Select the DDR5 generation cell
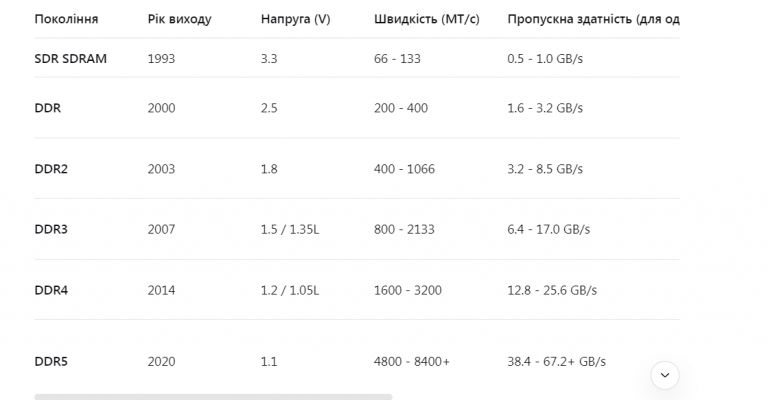 pos(51,361)
